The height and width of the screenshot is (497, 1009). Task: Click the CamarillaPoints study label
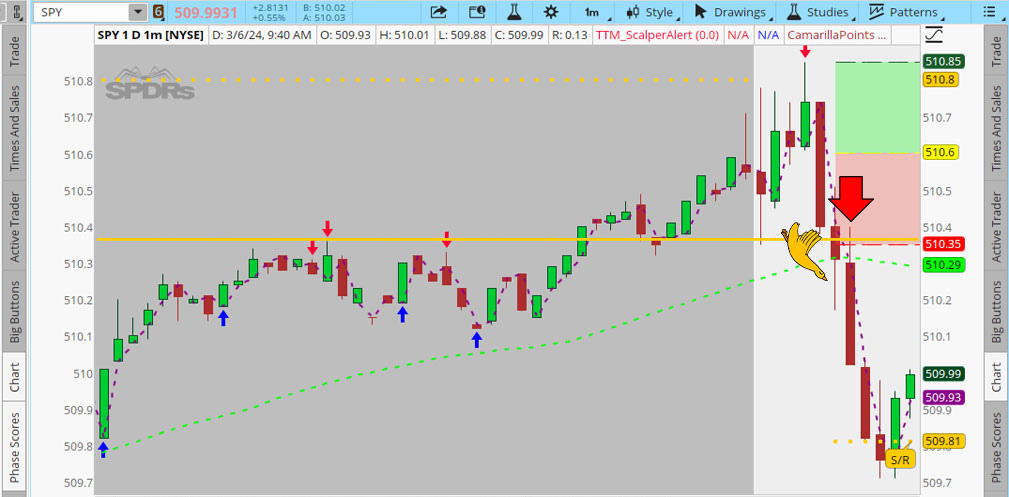837,35
